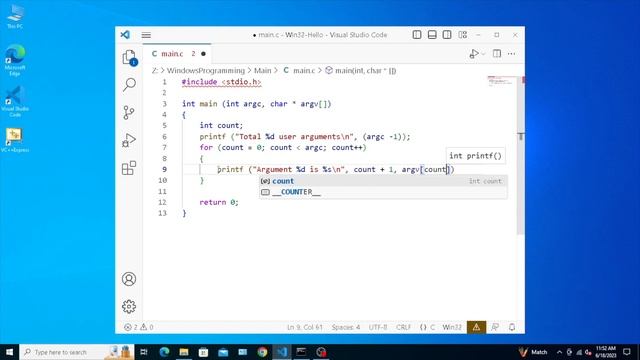Image resolution: width=640 pixels, height=360 pixels.
Task: Open the Accounts menu icon
Action: pos(129,279)
